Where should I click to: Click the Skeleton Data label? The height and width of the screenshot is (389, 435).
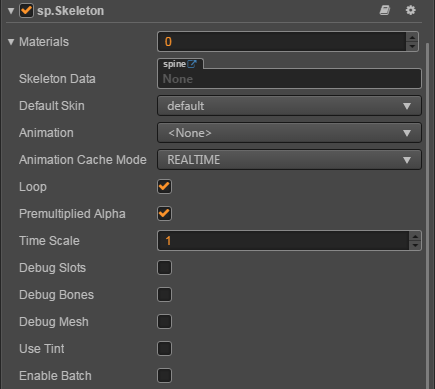coord(57,79)
